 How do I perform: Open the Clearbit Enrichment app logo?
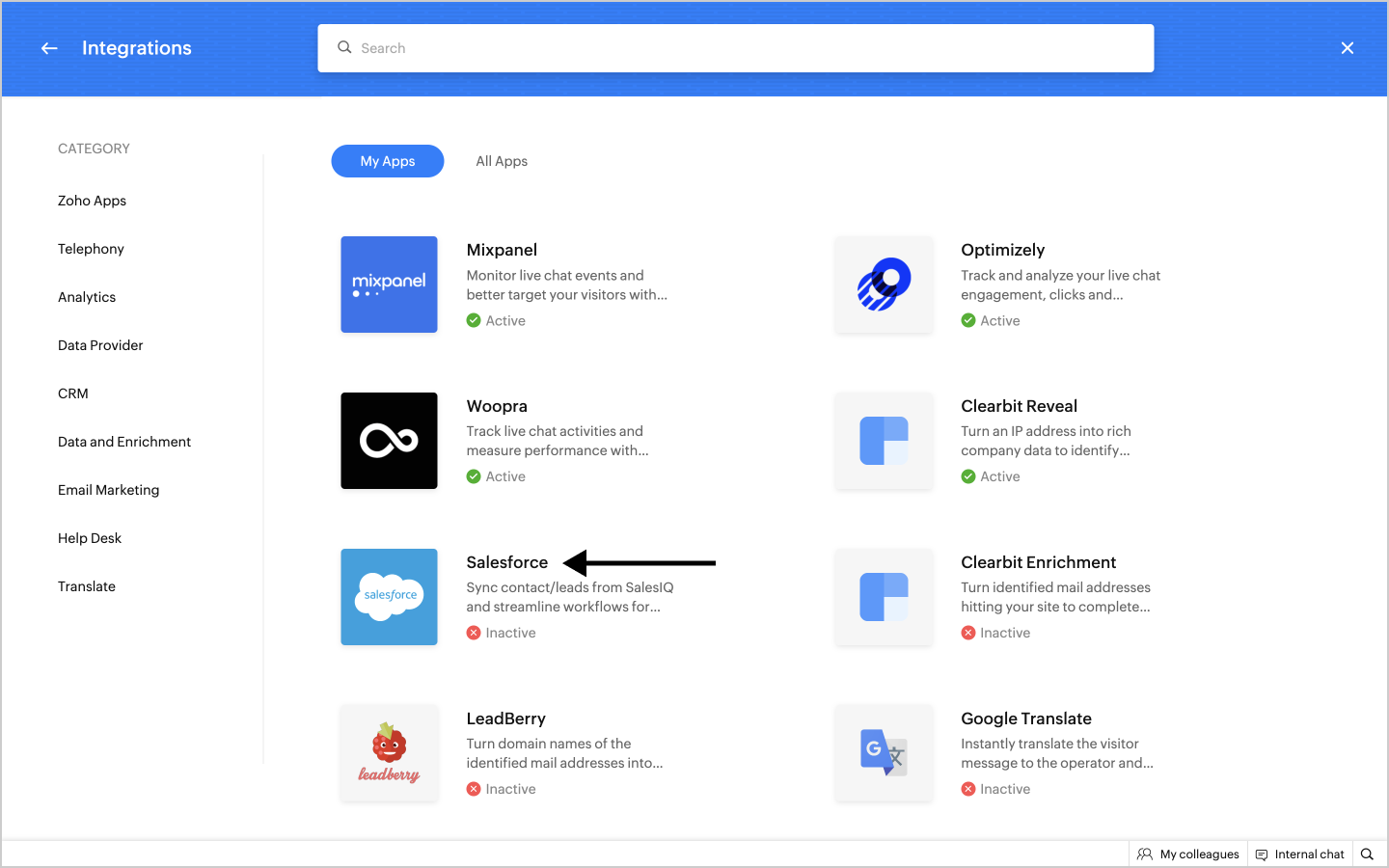tap(884, 597)
